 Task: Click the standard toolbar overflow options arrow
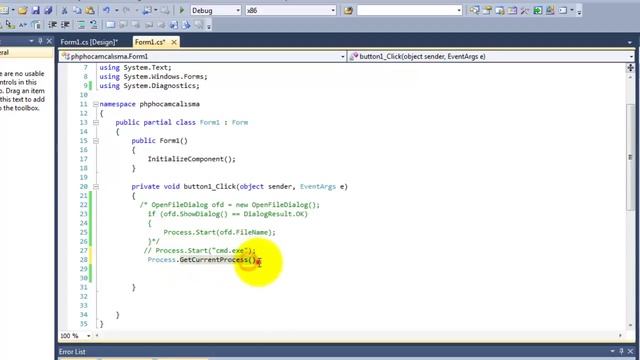[579, 12]
